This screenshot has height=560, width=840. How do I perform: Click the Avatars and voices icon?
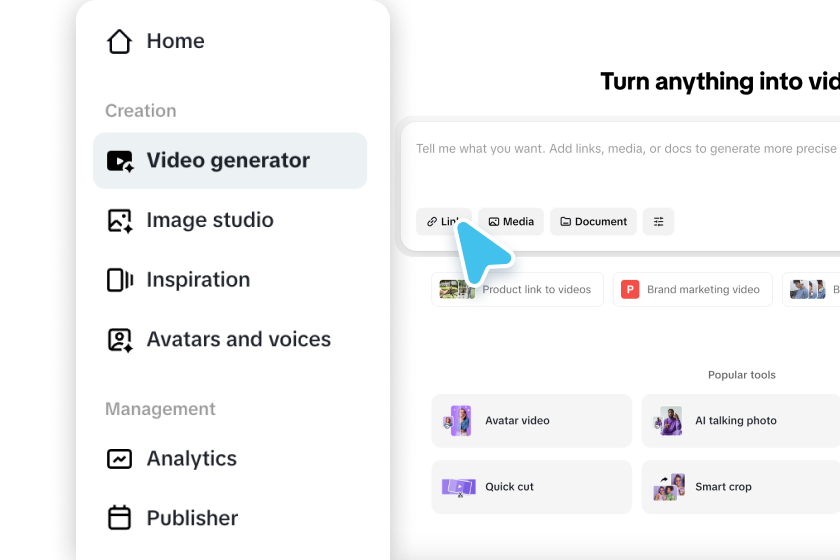point(120,340)
